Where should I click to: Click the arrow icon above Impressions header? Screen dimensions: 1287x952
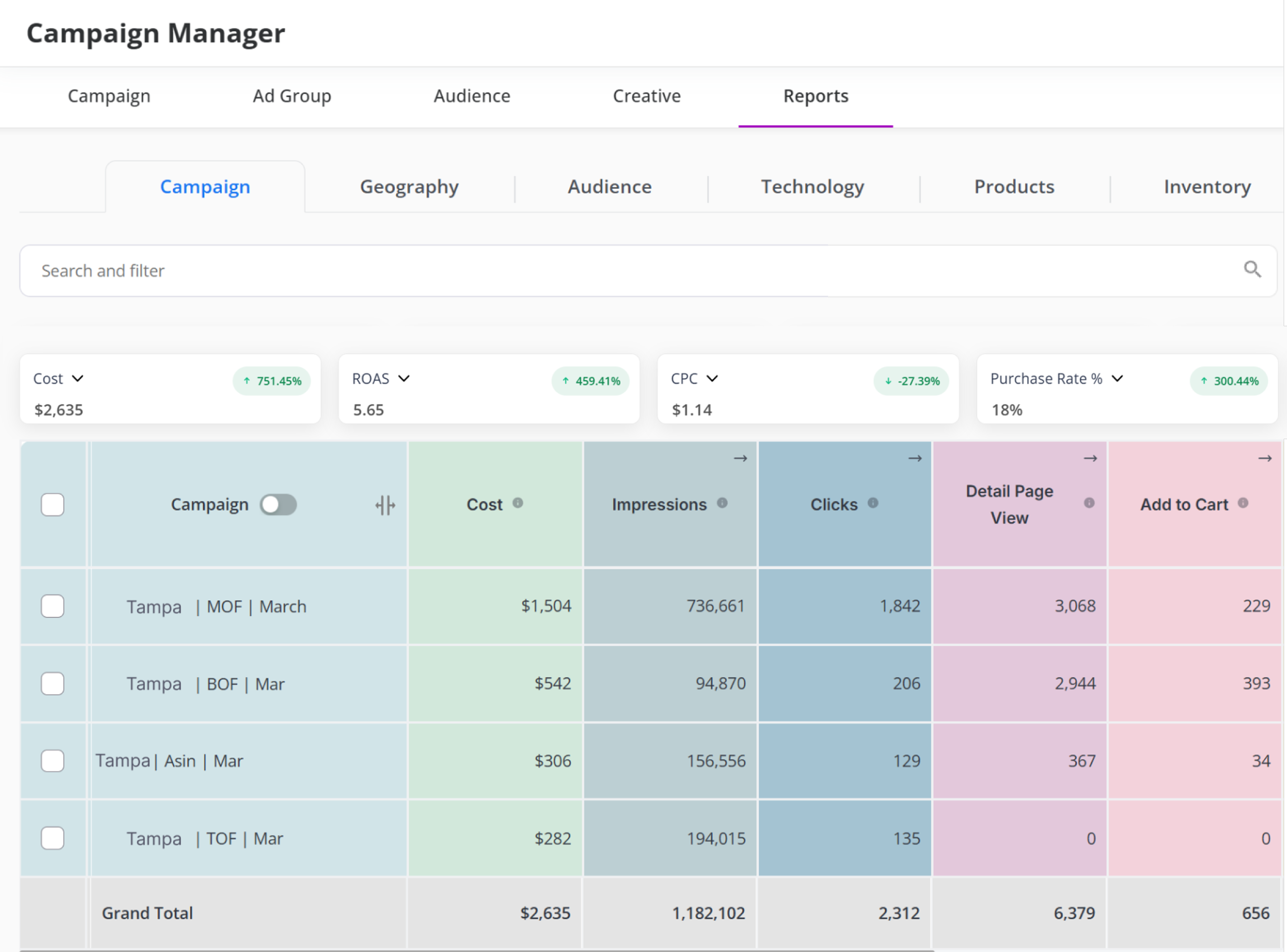[x=740, y=459]
